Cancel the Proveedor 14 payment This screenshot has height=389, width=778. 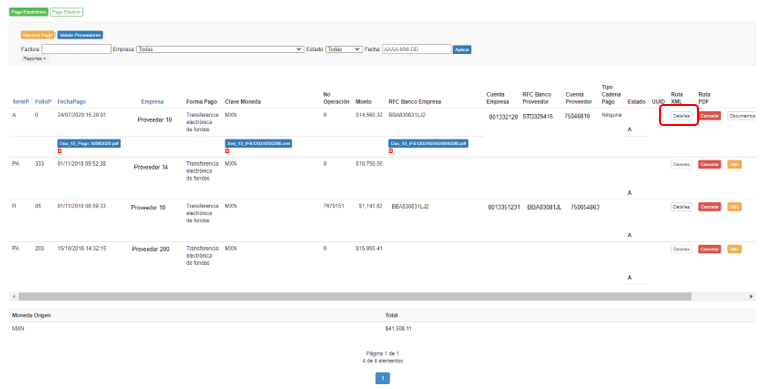(x=710, y=164)
